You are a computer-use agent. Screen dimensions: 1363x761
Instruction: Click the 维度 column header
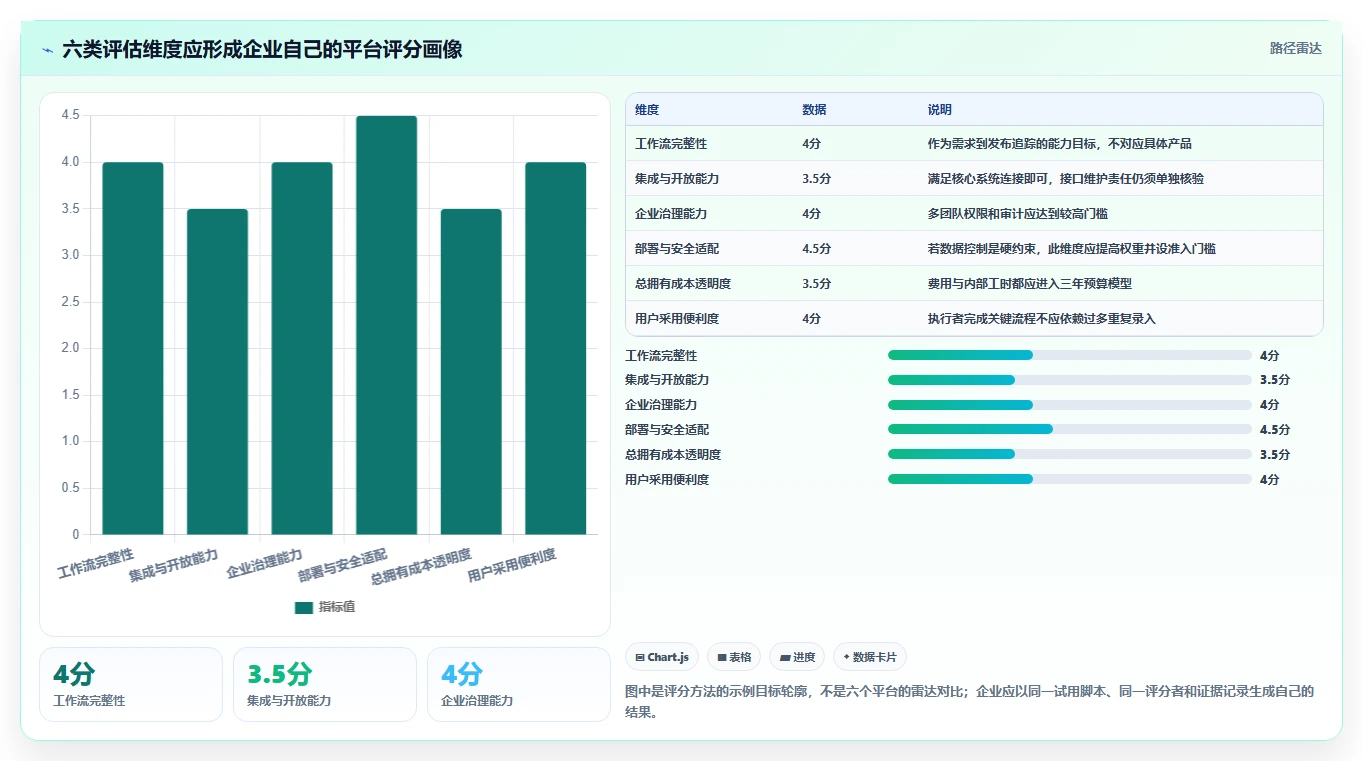(x=647, y=110)
